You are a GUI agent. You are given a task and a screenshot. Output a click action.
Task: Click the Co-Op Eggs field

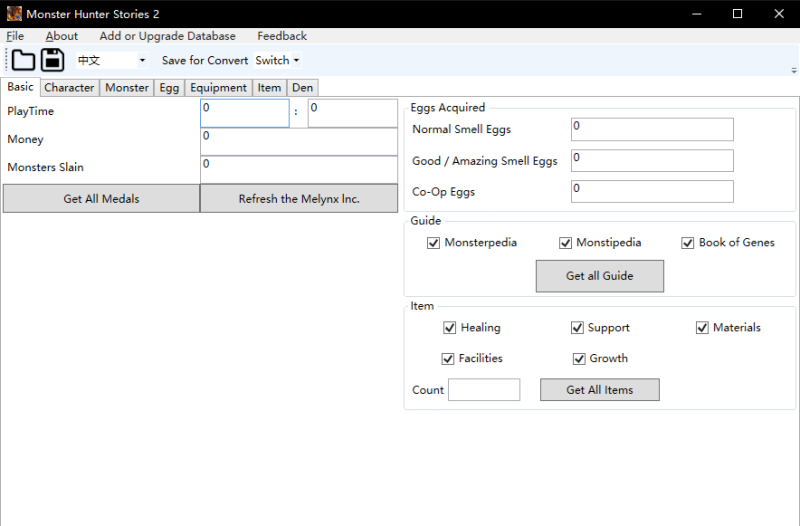(x=652, y=191)
